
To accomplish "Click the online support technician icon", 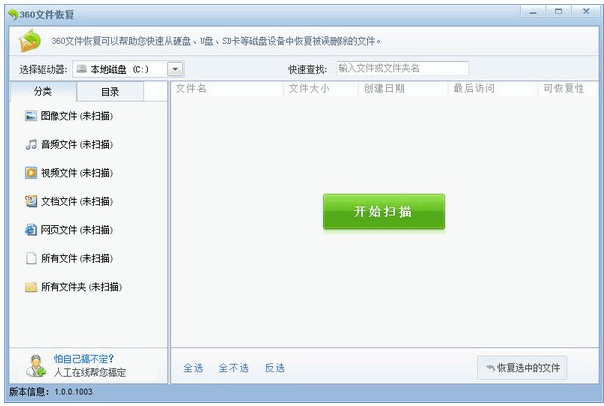I will tap(36, 366).
